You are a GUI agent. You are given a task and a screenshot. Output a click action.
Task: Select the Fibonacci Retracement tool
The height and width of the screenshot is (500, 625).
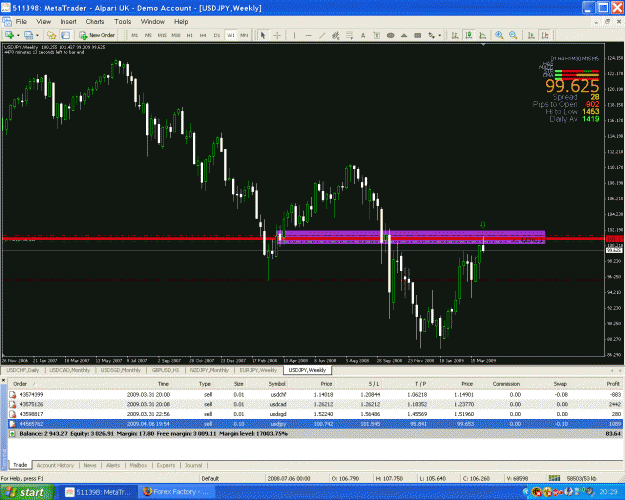click(x=349, y=35)
